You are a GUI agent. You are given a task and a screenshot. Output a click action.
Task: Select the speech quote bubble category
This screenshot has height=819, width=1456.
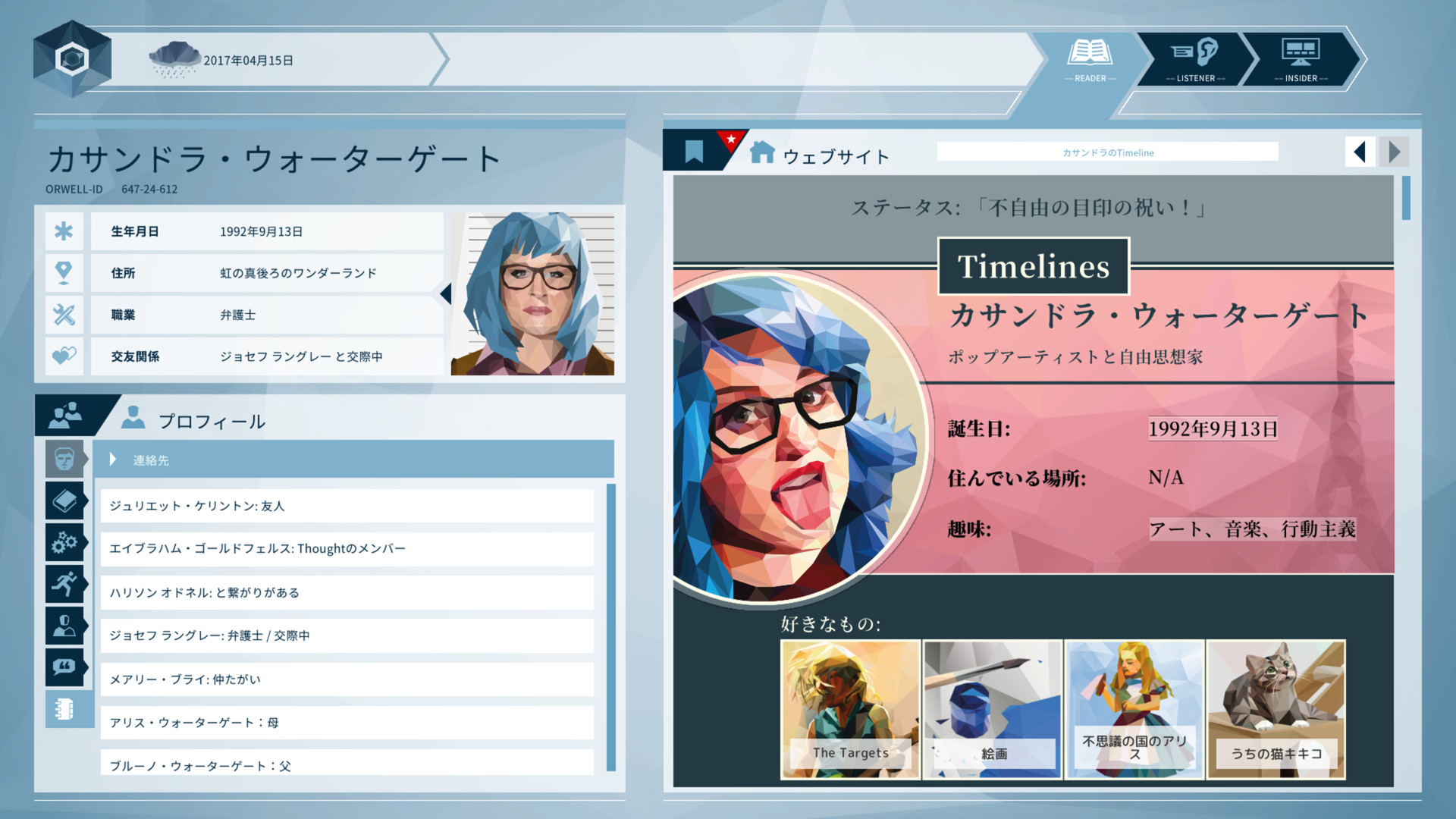pyautogui.click(x=64, y=667)
